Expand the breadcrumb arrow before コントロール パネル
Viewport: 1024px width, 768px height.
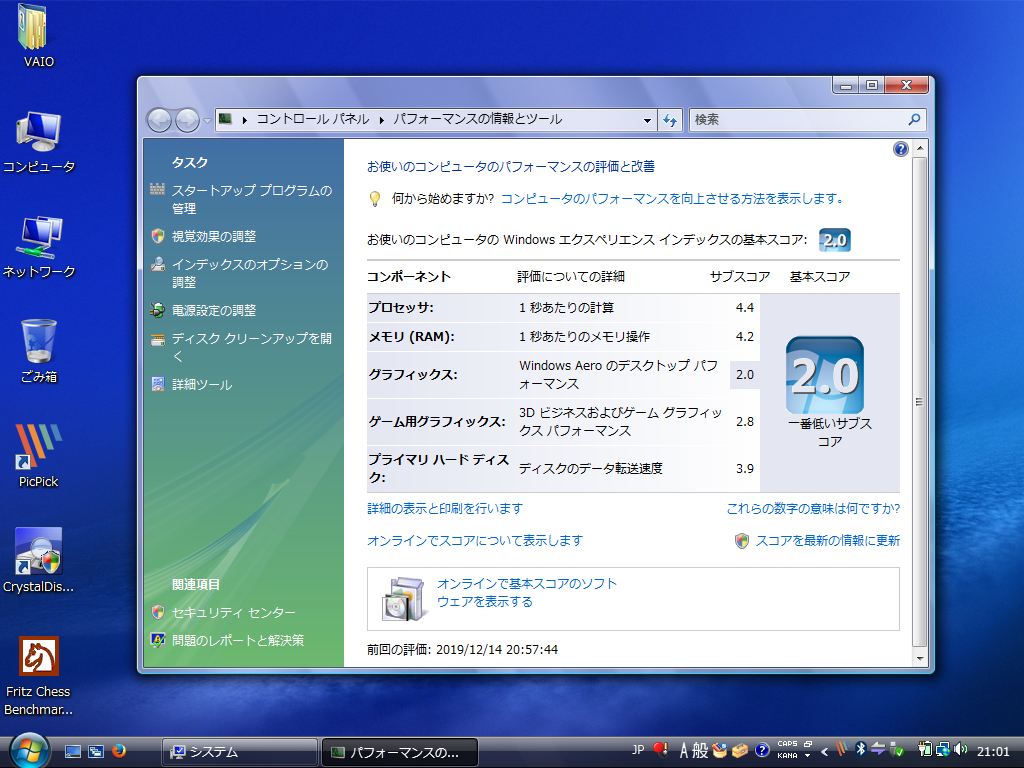[x=244, y=120]
